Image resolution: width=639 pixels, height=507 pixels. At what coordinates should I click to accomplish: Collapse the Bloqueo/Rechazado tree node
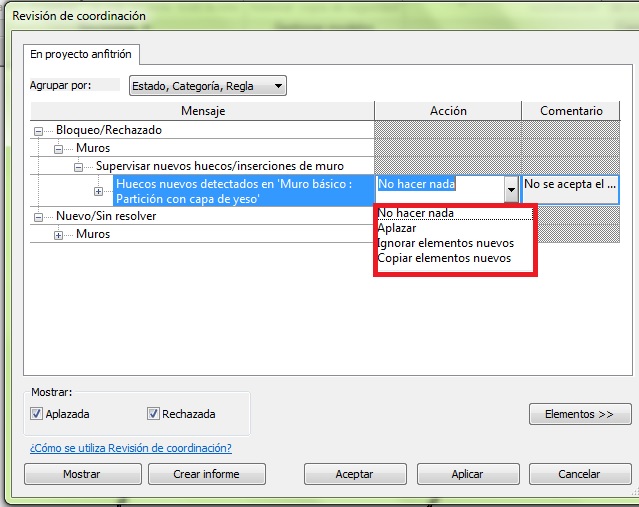point(38,131)
